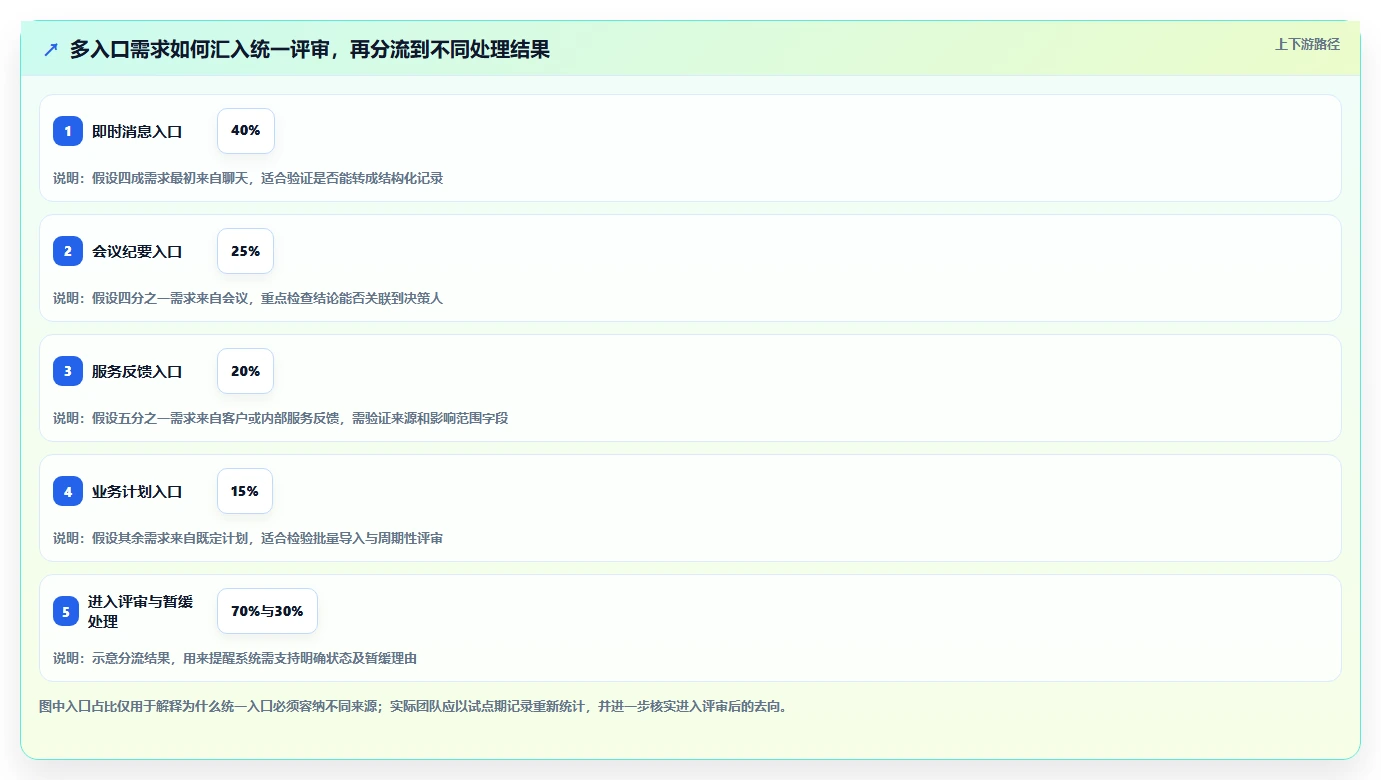Click the footnote starting 图中入口占比仅用于解释
This screenshot has height=780, width=1381.
[413, 706]
